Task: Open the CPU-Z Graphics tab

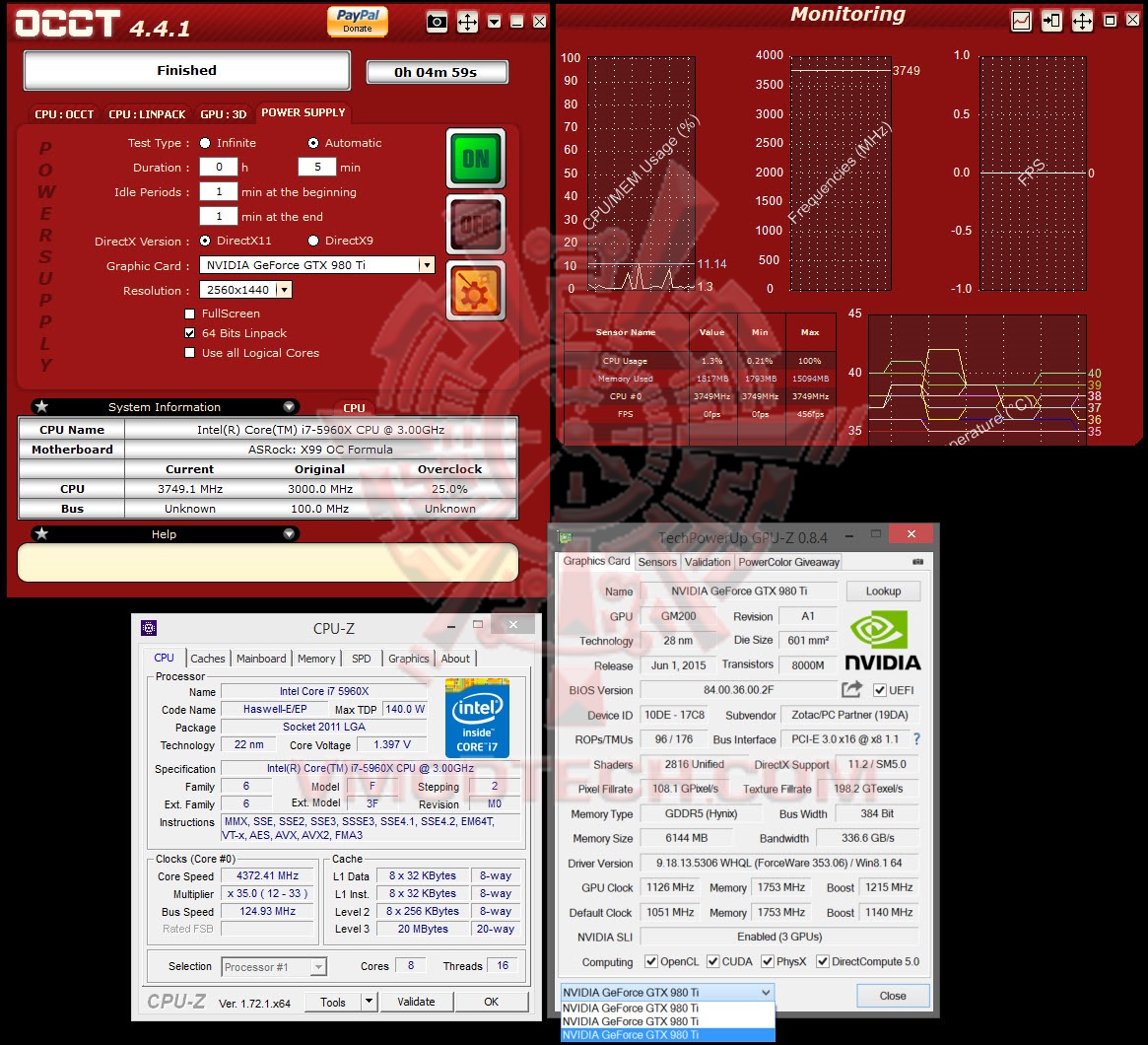Action: click(x=409, y=659)
